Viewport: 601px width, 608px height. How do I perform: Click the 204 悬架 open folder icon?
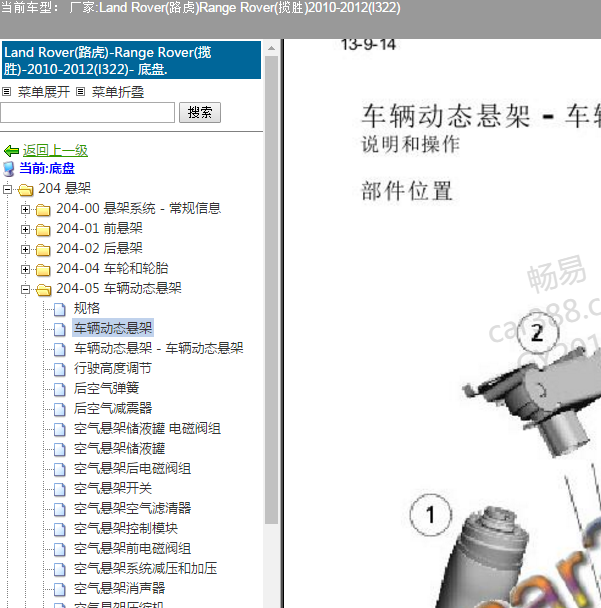point(26,190)
